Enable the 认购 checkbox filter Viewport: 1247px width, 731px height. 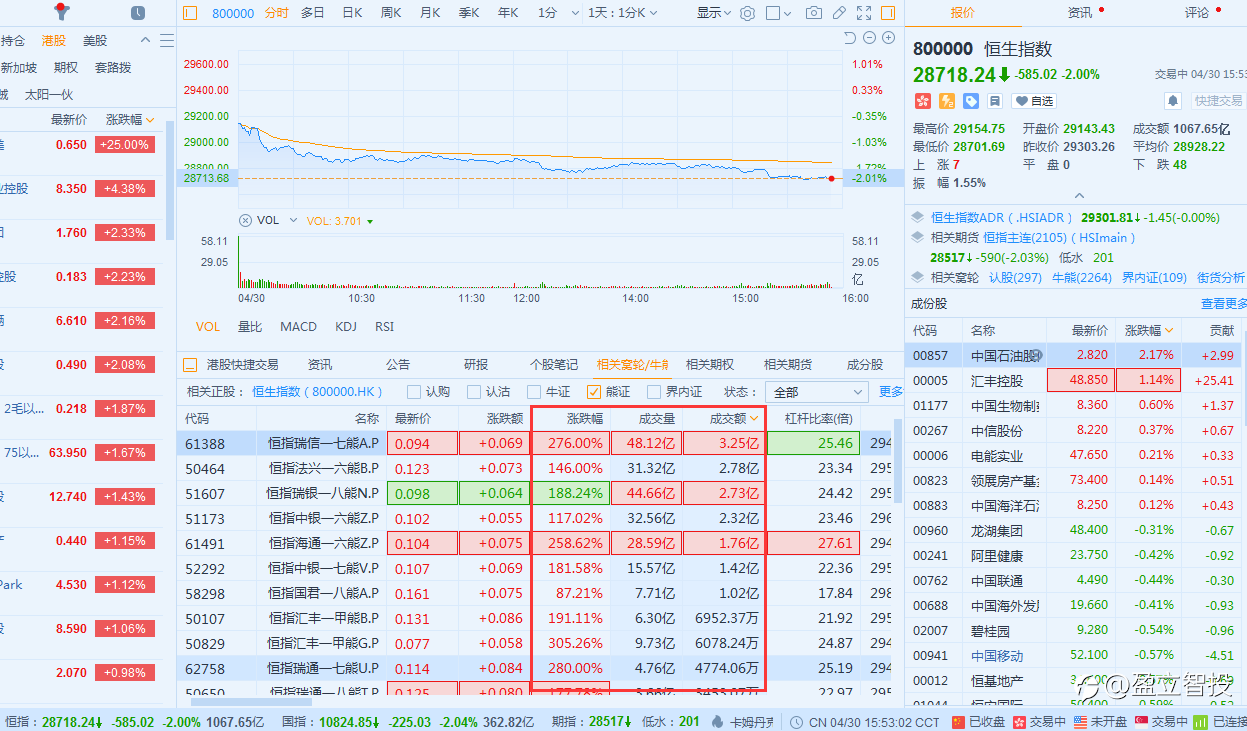click(x=414, y=392)
